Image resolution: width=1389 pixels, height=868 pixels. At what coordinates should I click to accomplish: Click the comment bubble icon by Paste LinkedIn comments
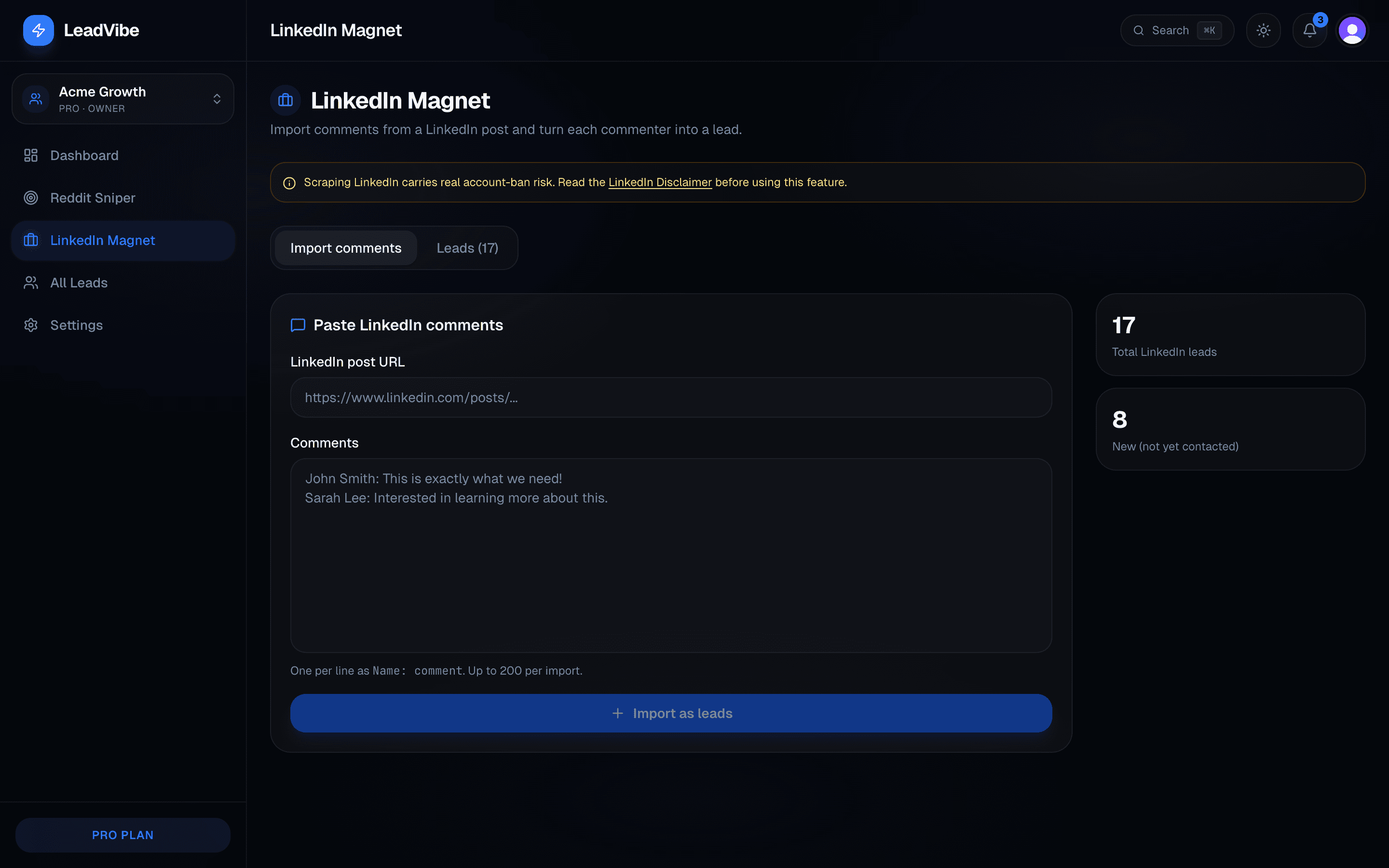coord(298,325)
